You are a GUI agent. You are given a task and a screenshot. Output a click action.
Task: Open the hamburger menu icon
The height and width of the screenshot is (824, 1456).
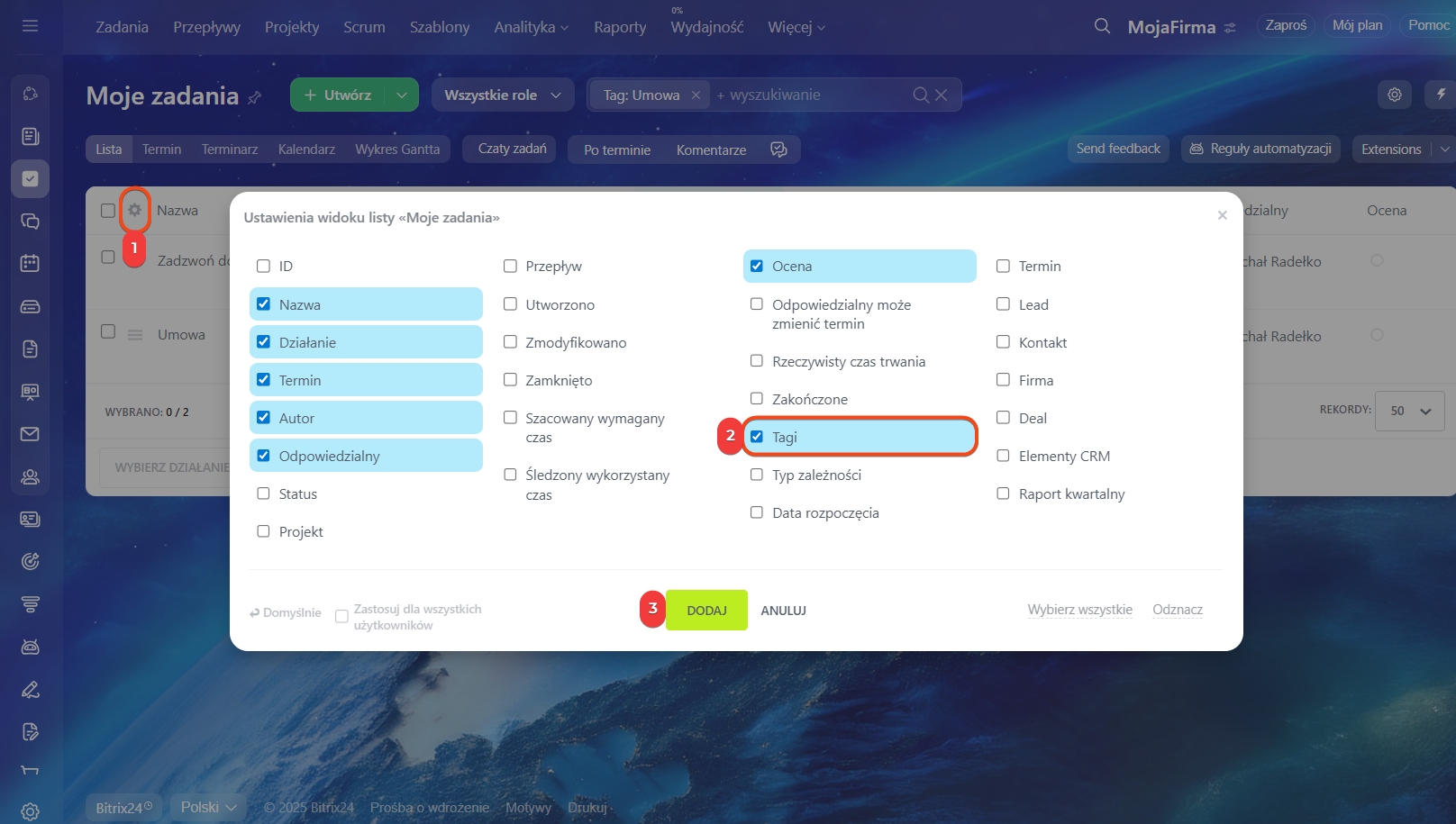tap(30, 26)
